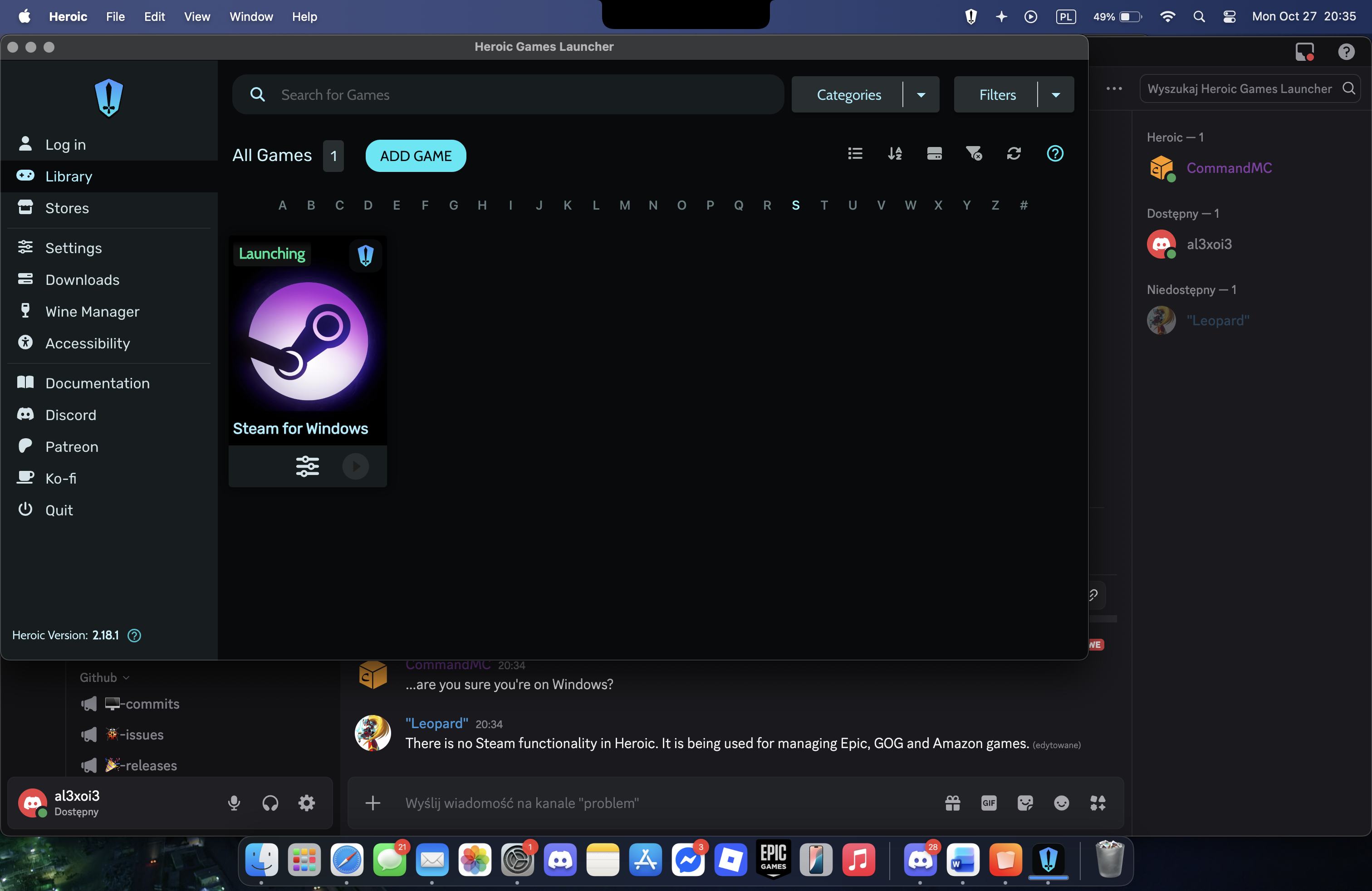Viewport: 1372px width, 891px height.
Task: Toggle the letter S alphabet filter
Action: tap(795, 205)
